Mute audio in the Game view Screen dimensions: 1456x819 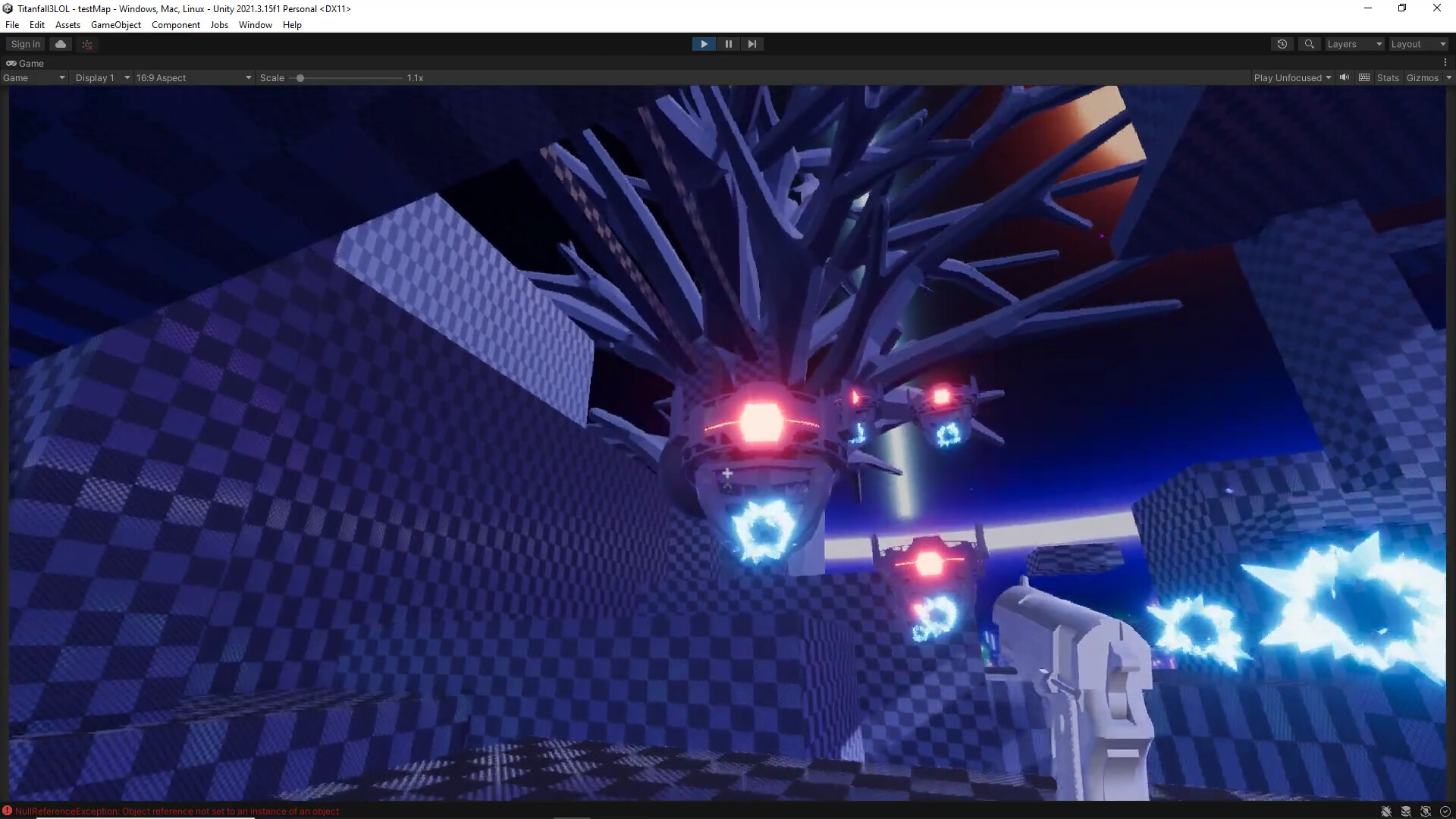1344,77
